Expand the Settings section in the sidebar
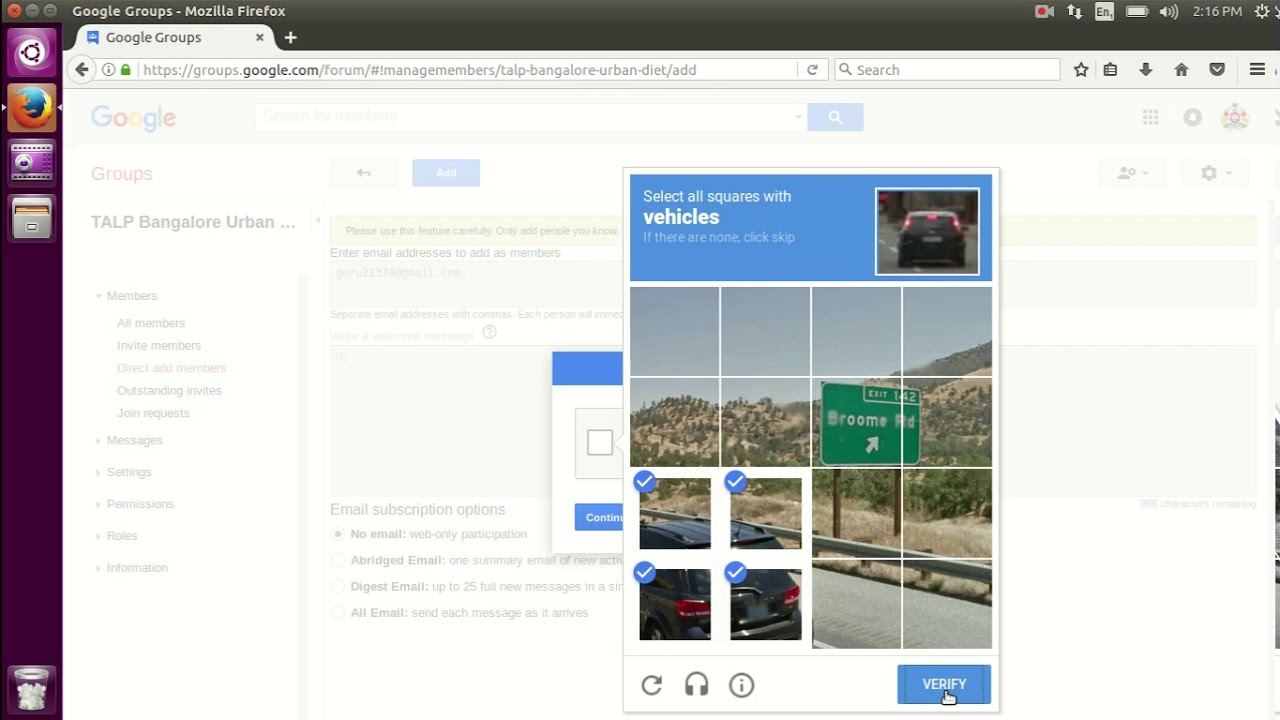Viewport: 1280px width, 720px height. pyautogui.click(x=99, y=472)
